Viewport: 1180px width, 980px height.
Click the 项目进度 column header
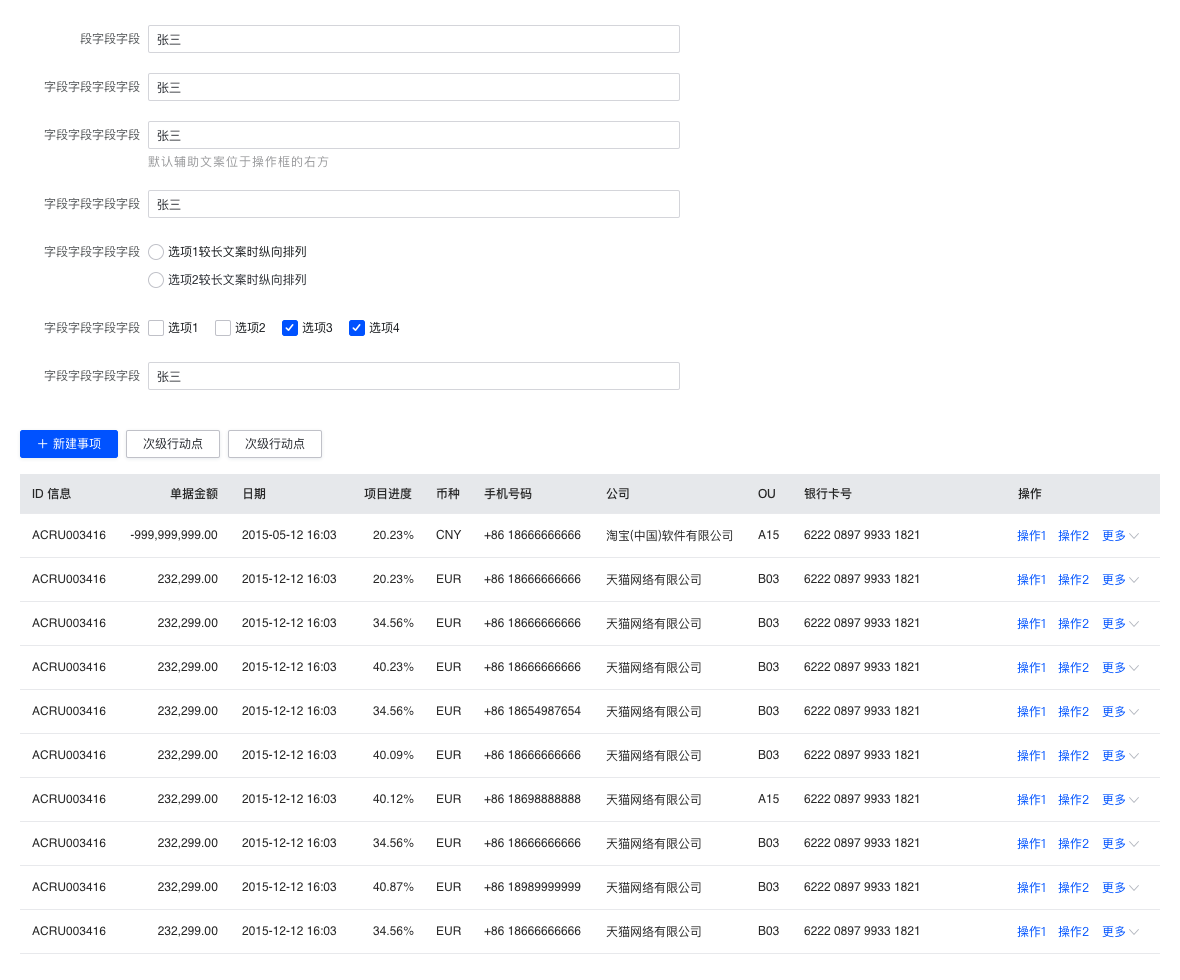[x=388, y=494]
